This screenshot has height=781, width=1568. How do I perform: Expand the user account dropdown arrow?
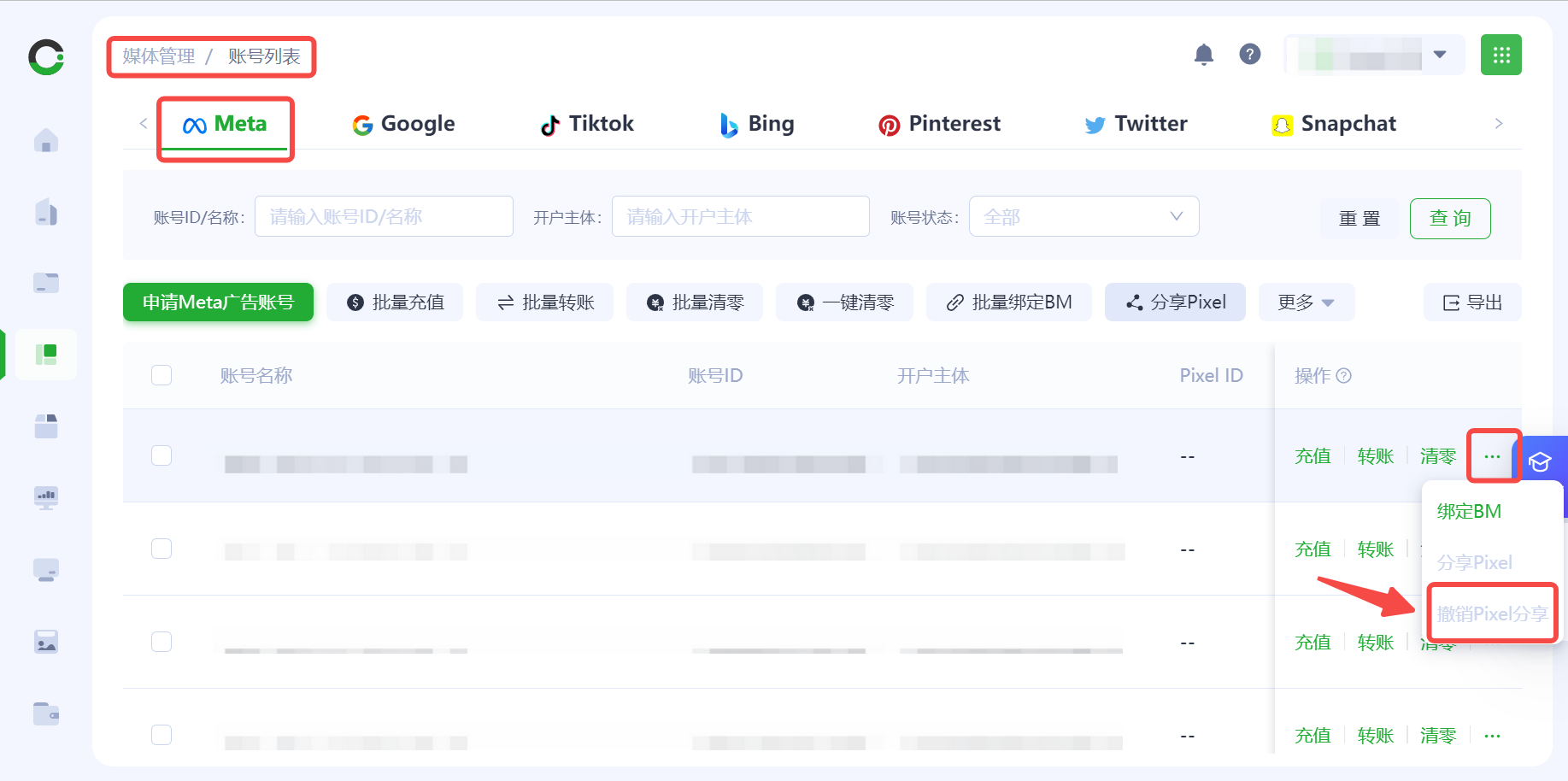1440,55
